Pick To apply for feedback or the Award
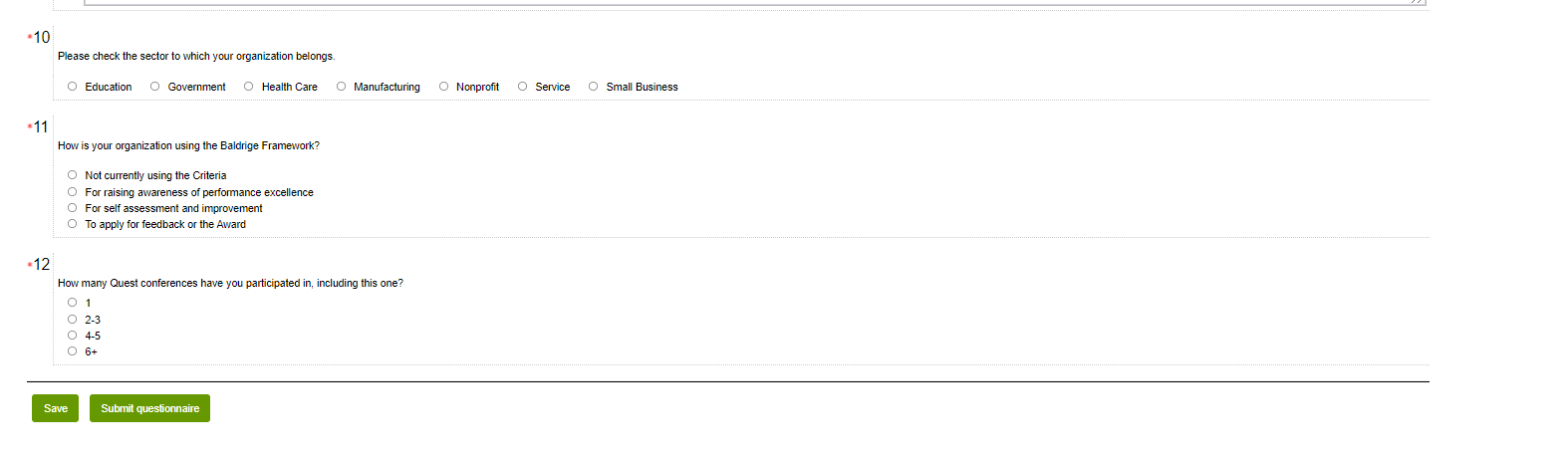Screen dimensions: 1568x463 (72, 224)
